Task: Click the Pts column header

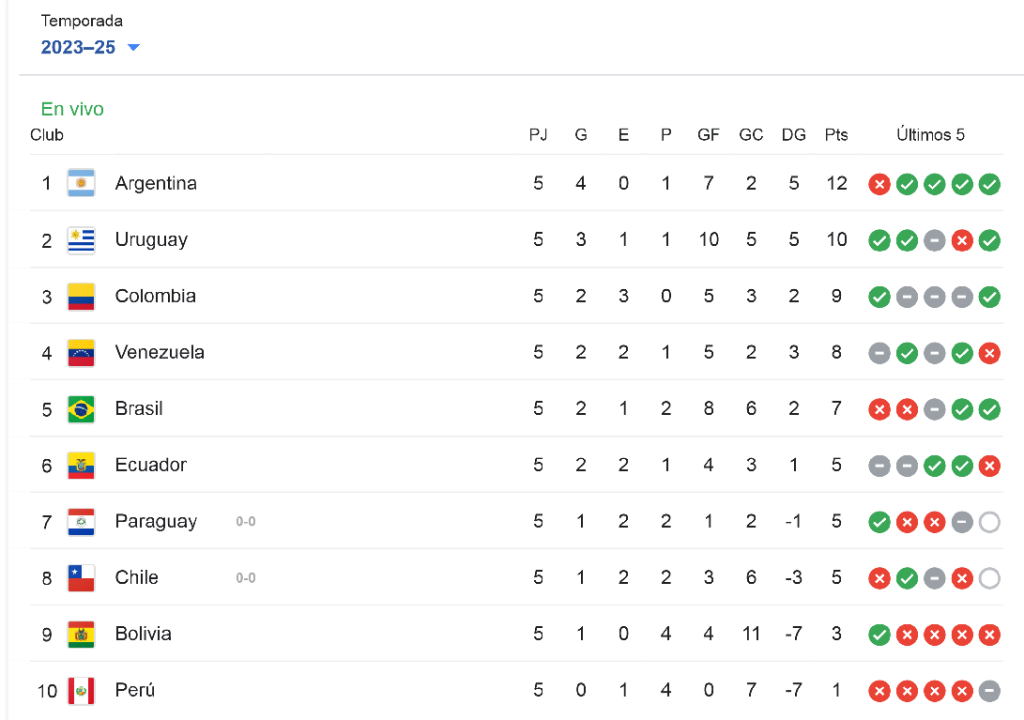Action: (x=836, y=134)
